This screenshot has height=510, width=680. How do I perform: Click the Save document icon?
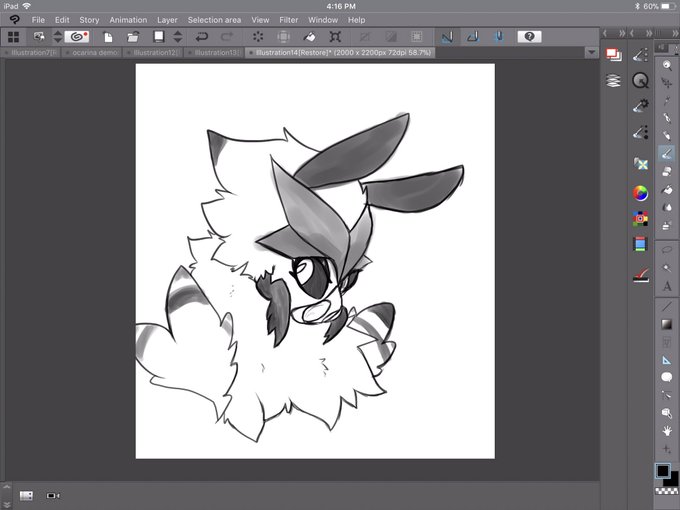[159, 36]
